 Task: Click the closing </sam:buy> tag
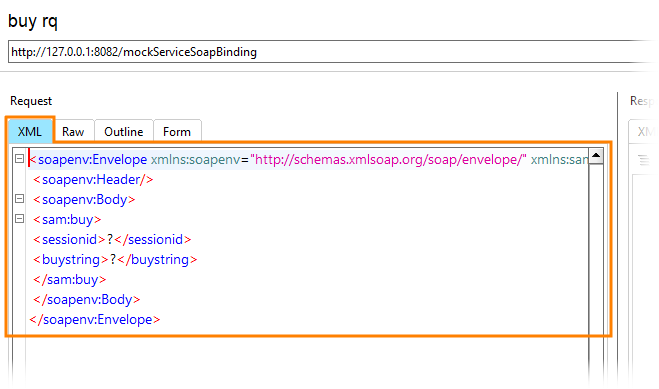pyautogui.click(x=70, y=280)
